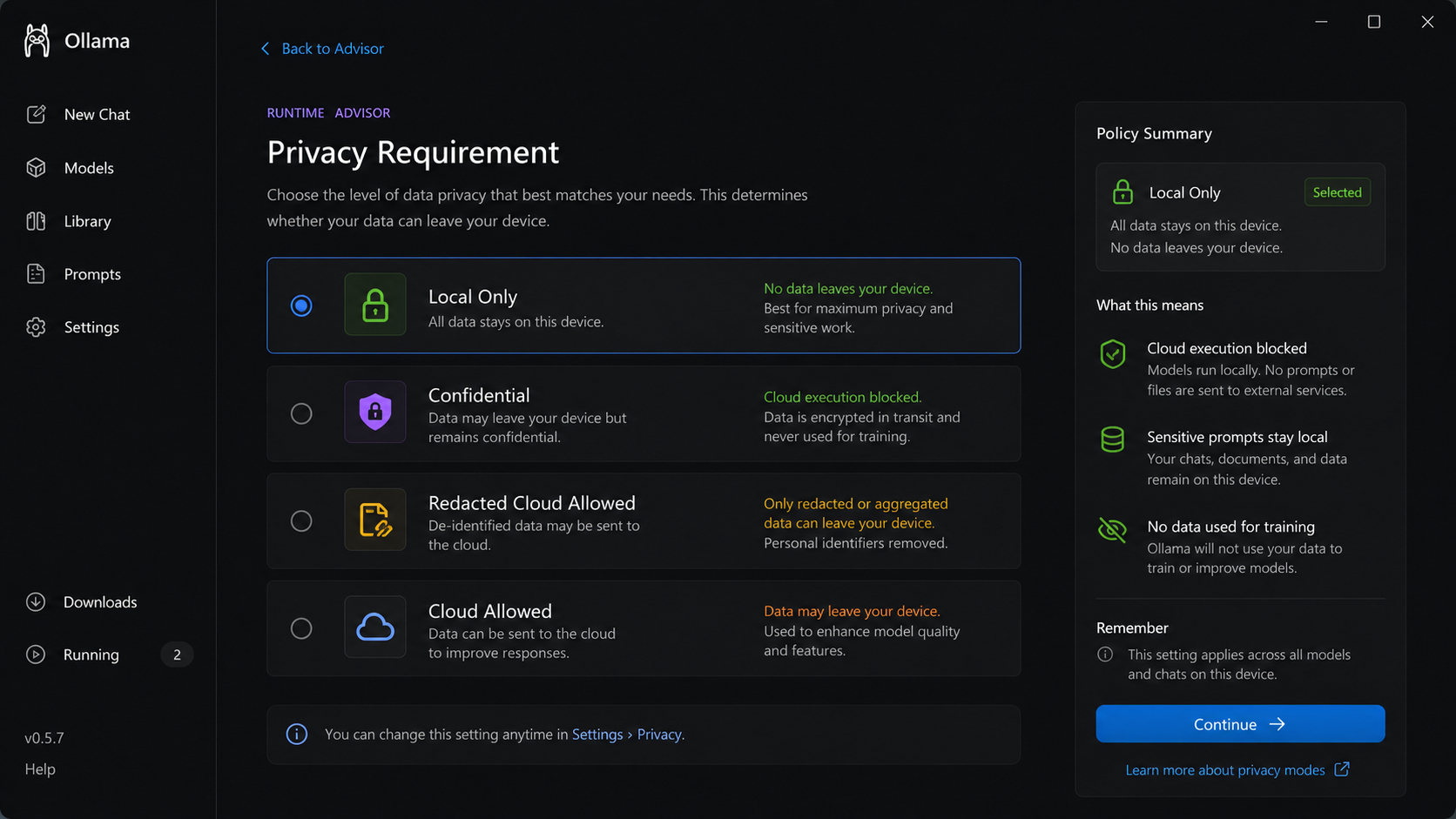The width and height of the screenshot is (1456, 819).
Task: Click the Downloads arrow icon
Action: pos(36,601)
